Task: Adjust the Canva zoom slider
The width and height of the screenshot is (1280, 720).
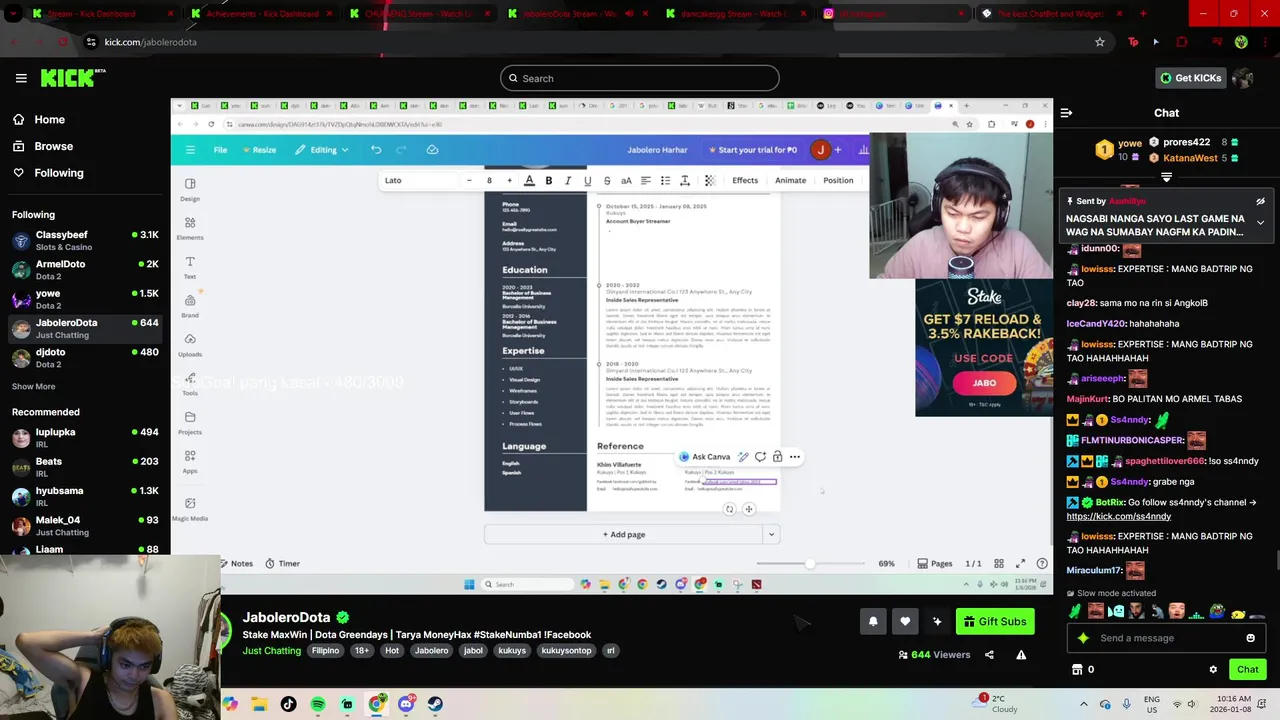Action: tap(810, 564)
